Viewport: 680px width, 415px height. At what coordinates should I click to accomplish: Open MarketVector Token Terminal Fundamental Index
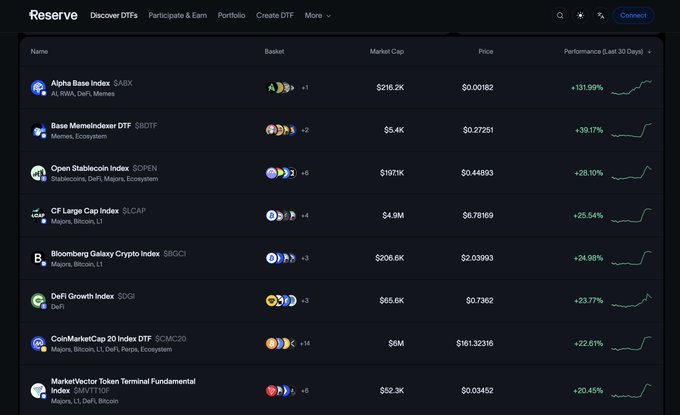pyautogui.click(x=123, y=386)
